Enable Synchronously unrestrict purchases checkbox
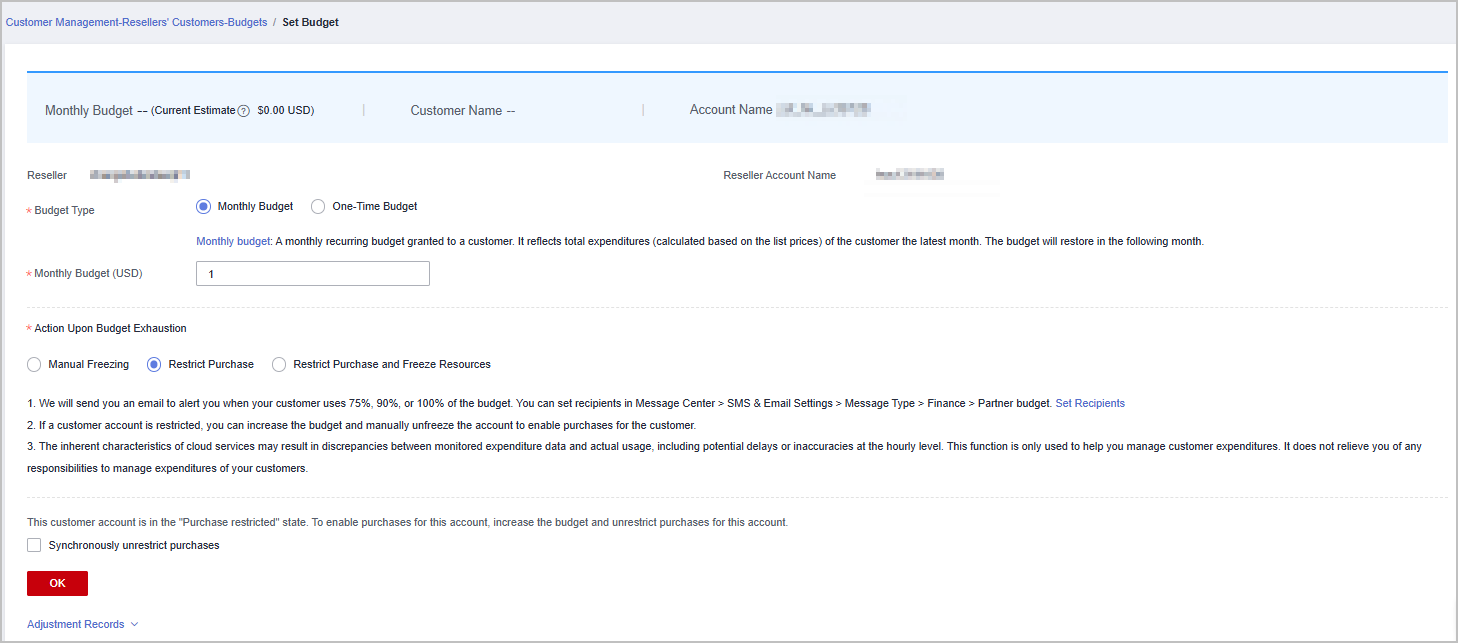 pyautogui.click(x=34, y=546)
